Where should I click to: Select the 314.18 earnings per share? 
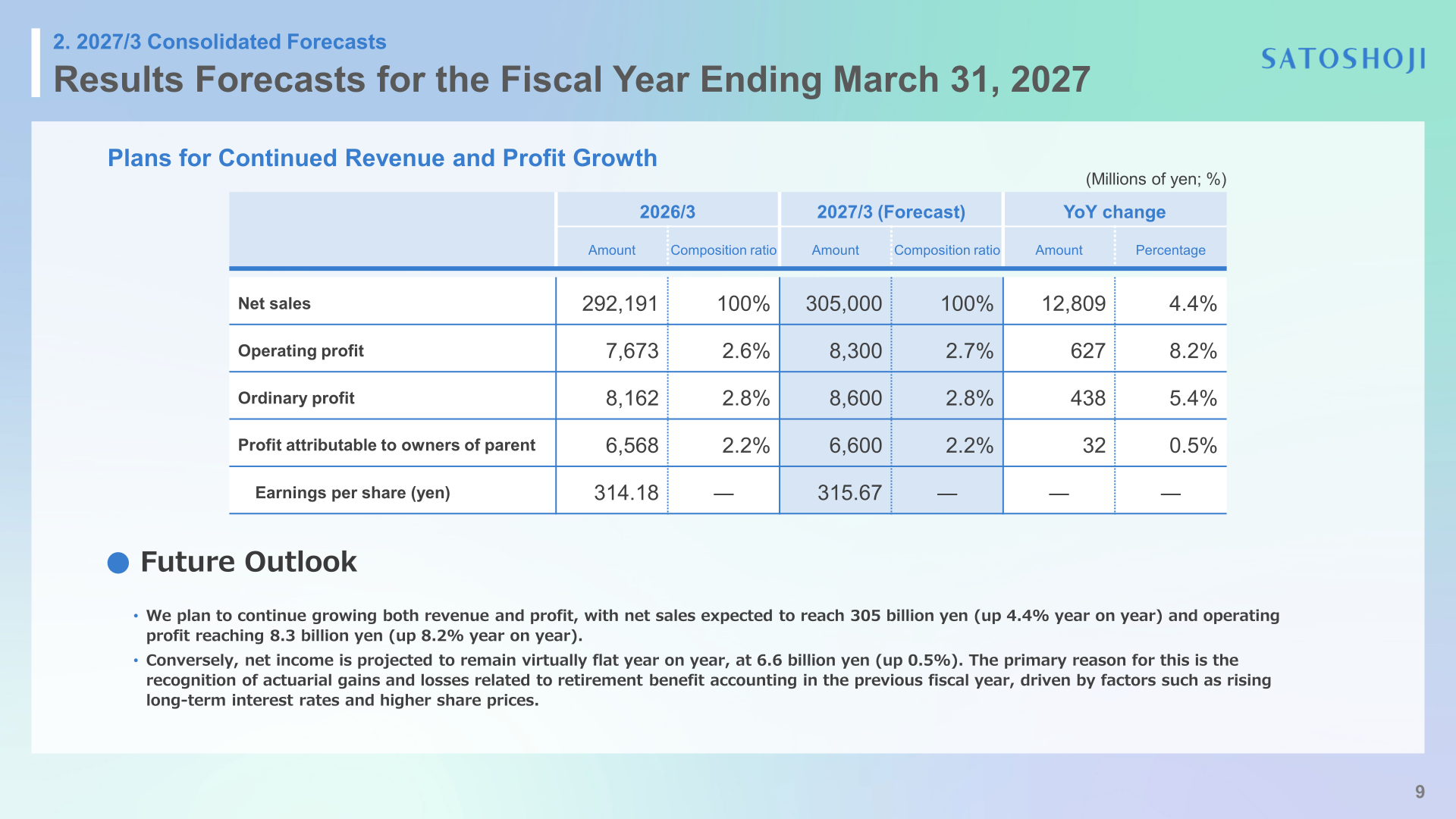(626, 493)
